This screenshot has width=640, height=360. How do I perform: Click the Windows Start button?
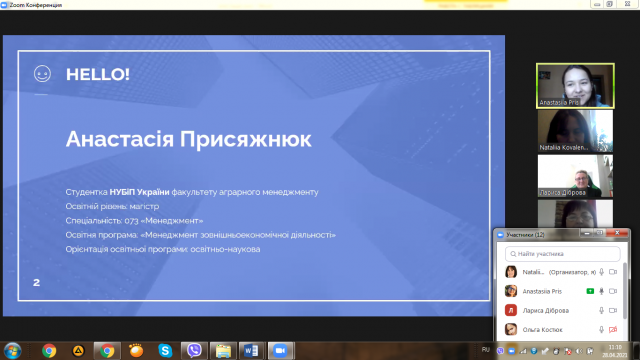tap(12, 351)
